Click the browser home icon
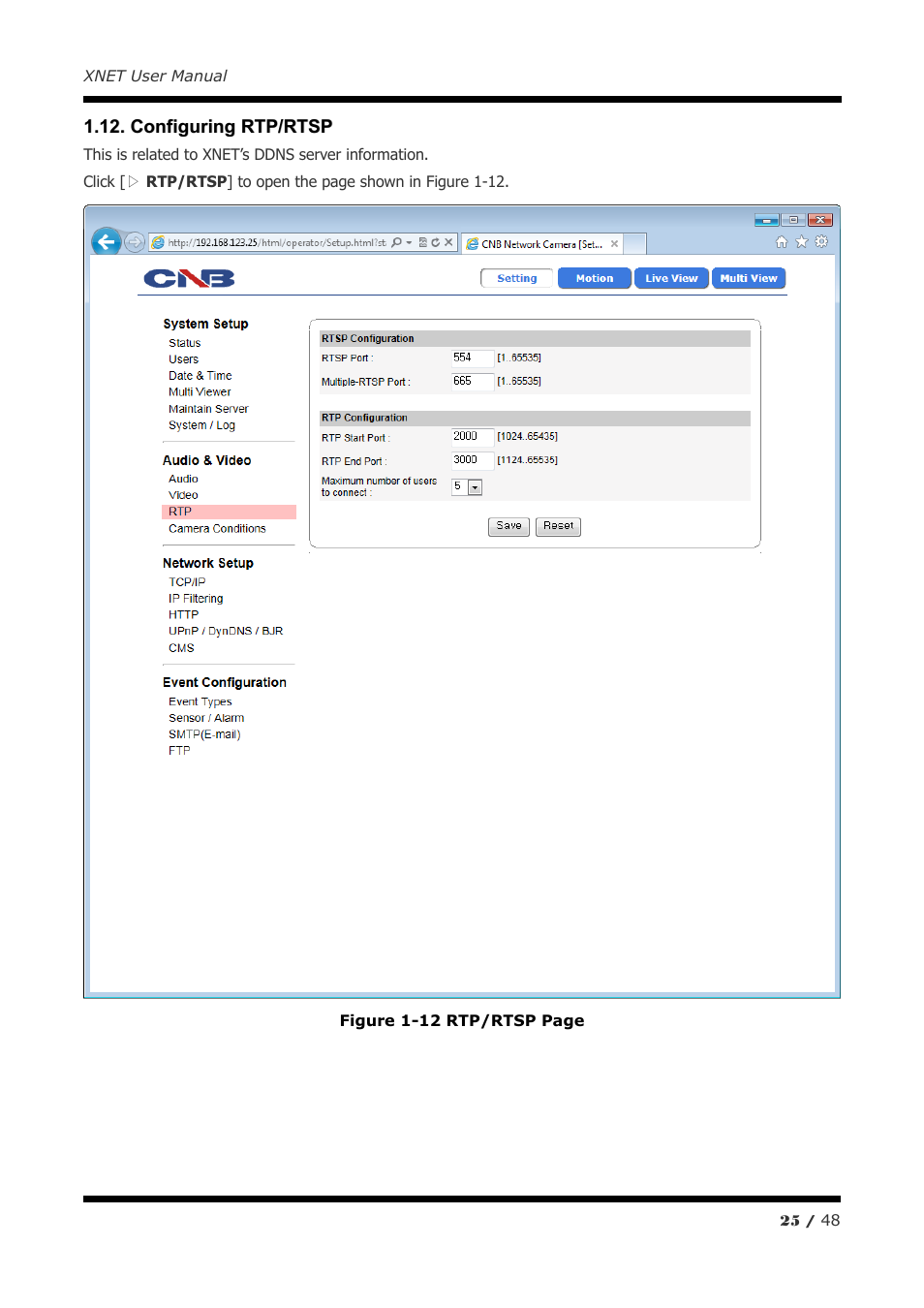924x1308 pixels. coord(782,242)
